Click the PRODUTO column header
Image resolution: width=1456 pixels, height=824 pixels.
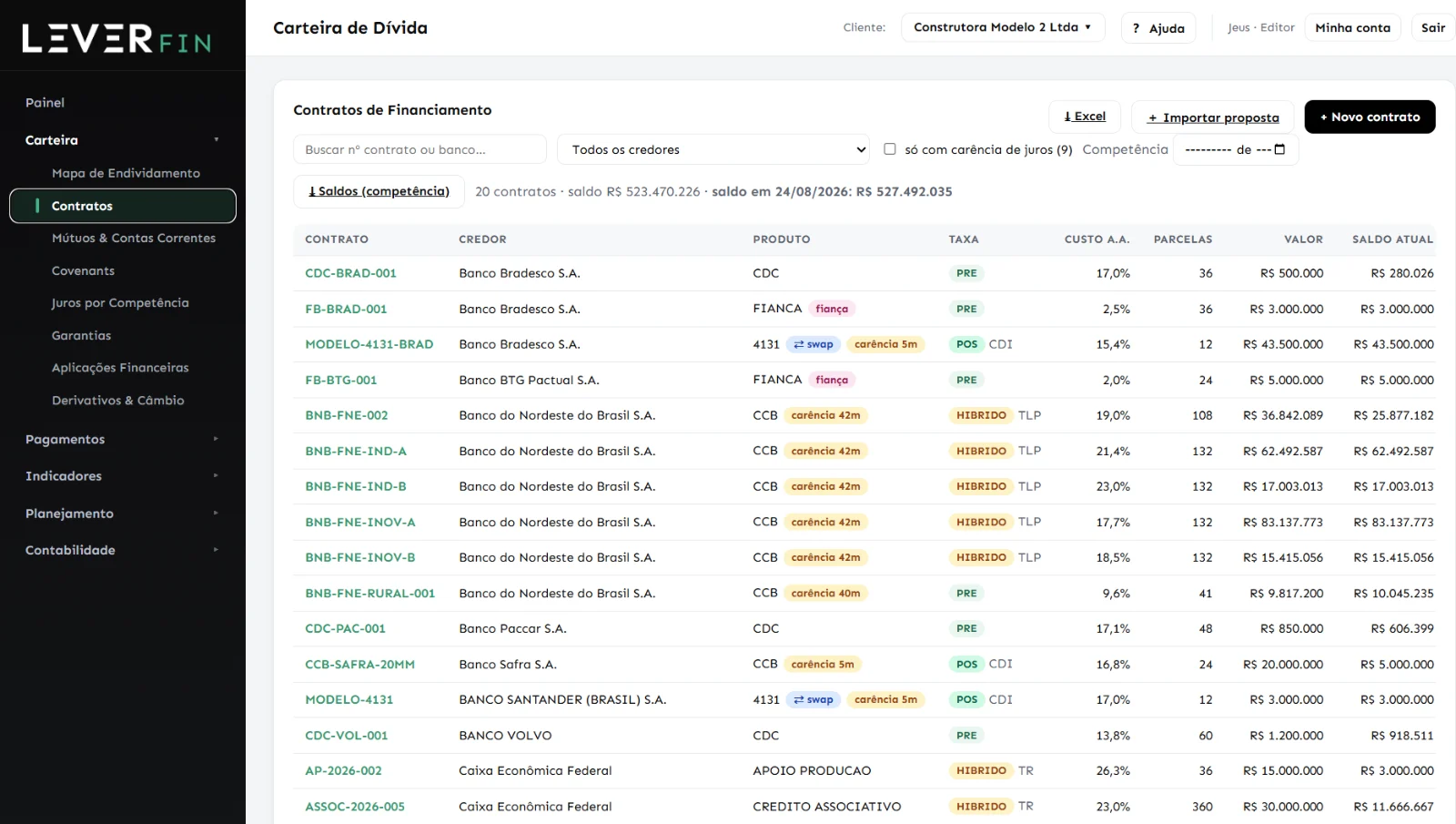[781, 239]
